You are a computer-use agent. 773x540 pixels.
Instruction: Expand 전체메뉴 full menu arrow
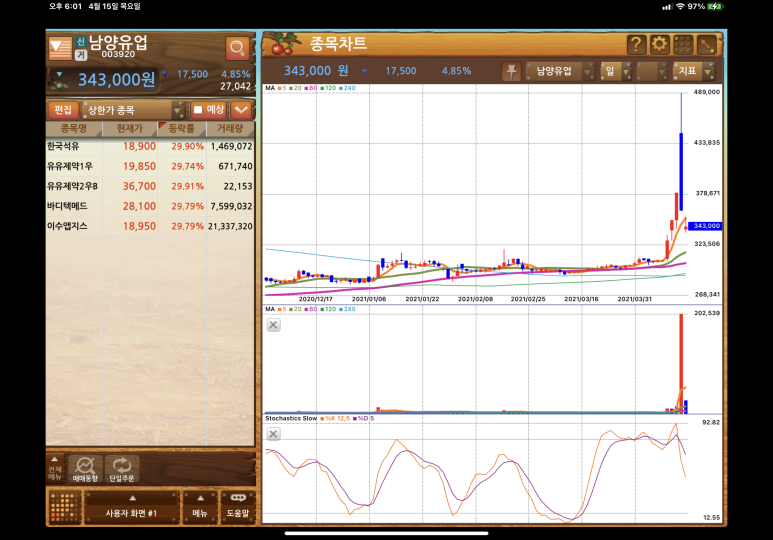point(55,468)
